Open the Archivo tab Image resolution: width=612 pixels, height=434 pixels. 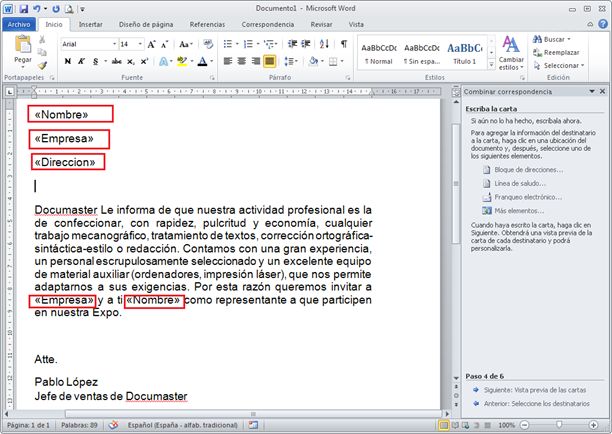19,25
